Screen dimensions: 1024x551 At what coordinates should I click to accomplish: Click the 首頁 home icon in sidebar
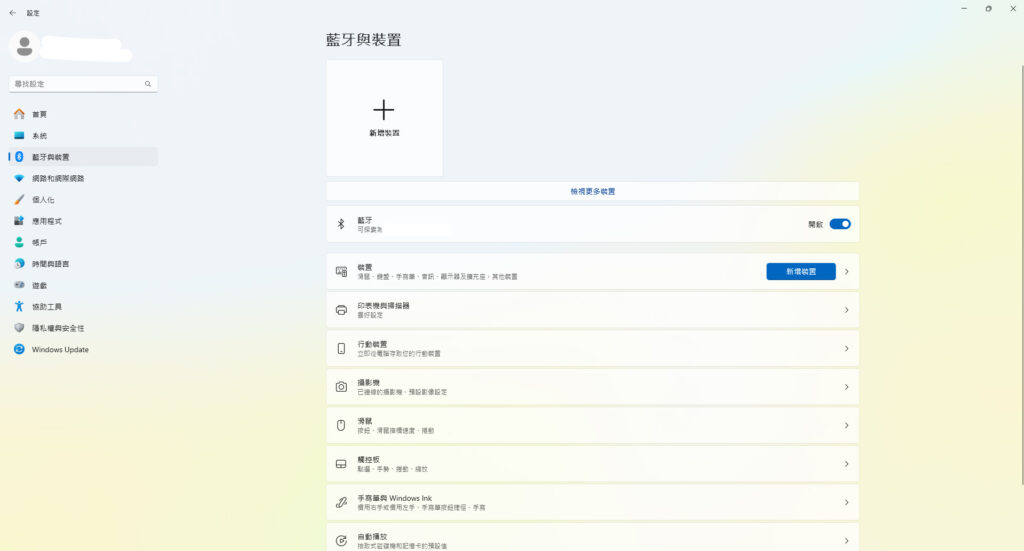[x=19, y=114]
